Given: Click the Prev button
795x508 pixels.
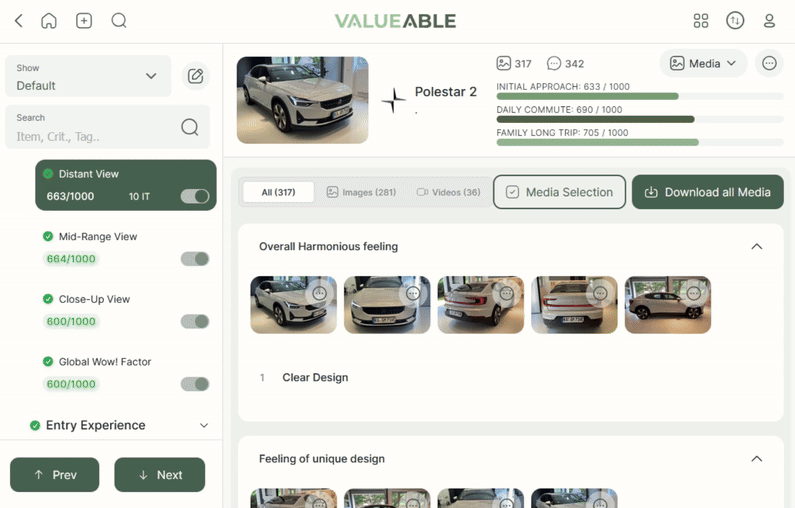Looking at the screenshot, I should coord(55,475).
